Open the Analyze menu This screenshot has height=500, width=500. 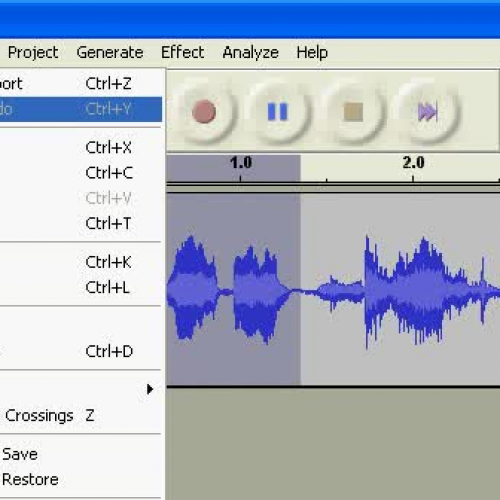coord(250,53)
